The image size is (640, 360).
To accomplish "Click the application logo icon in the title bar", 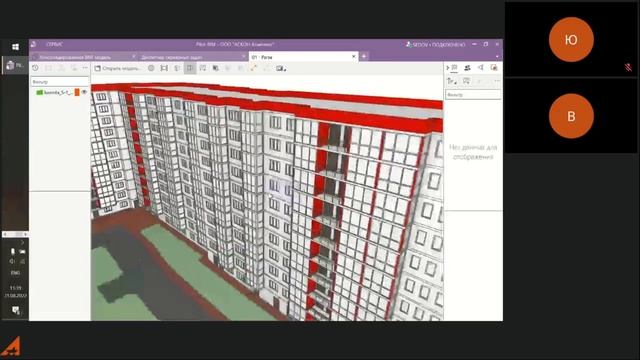I will [34, 44].
